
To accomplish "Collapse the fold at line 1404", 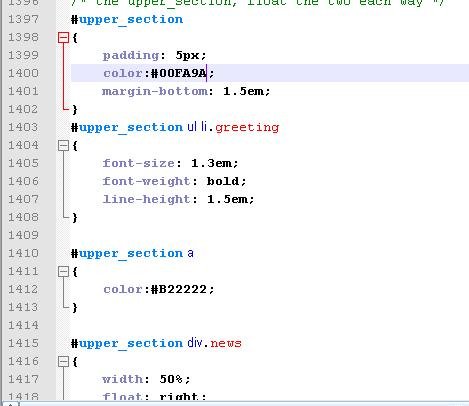I will [63, 145].
